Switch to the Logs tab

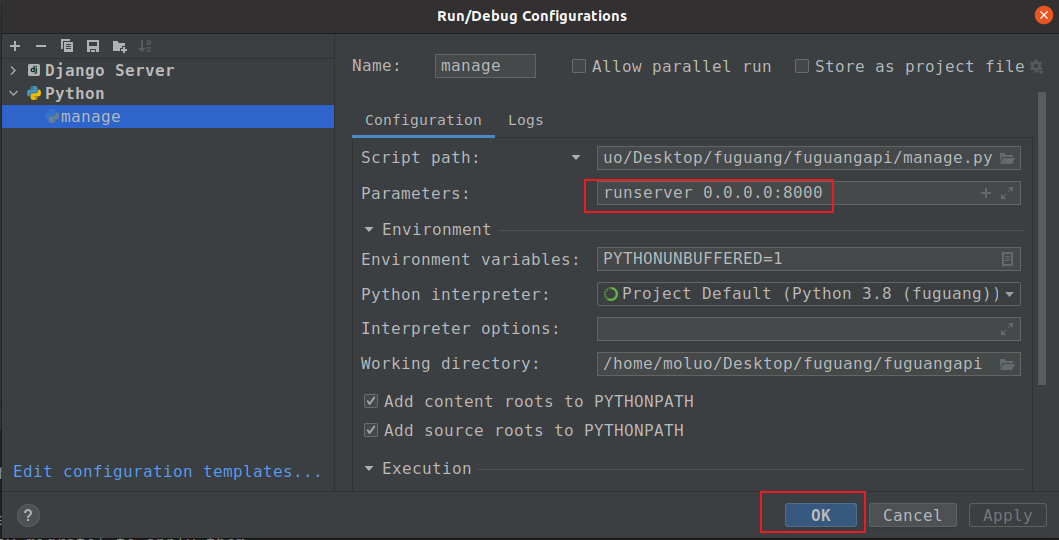click(525, 120)
